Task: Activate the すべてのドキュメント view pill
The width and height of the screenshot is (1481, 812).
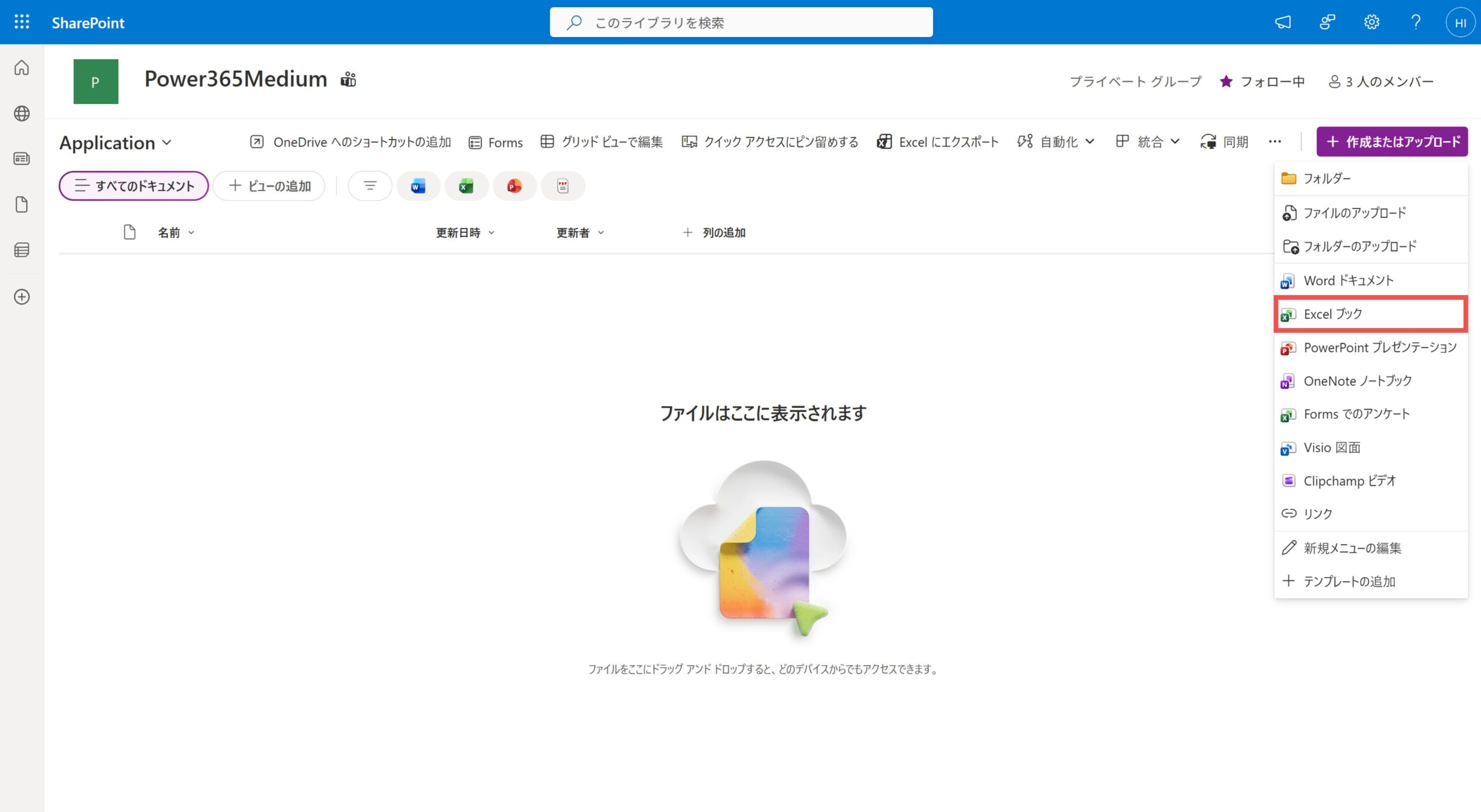Action: click(x=132, y=186)
